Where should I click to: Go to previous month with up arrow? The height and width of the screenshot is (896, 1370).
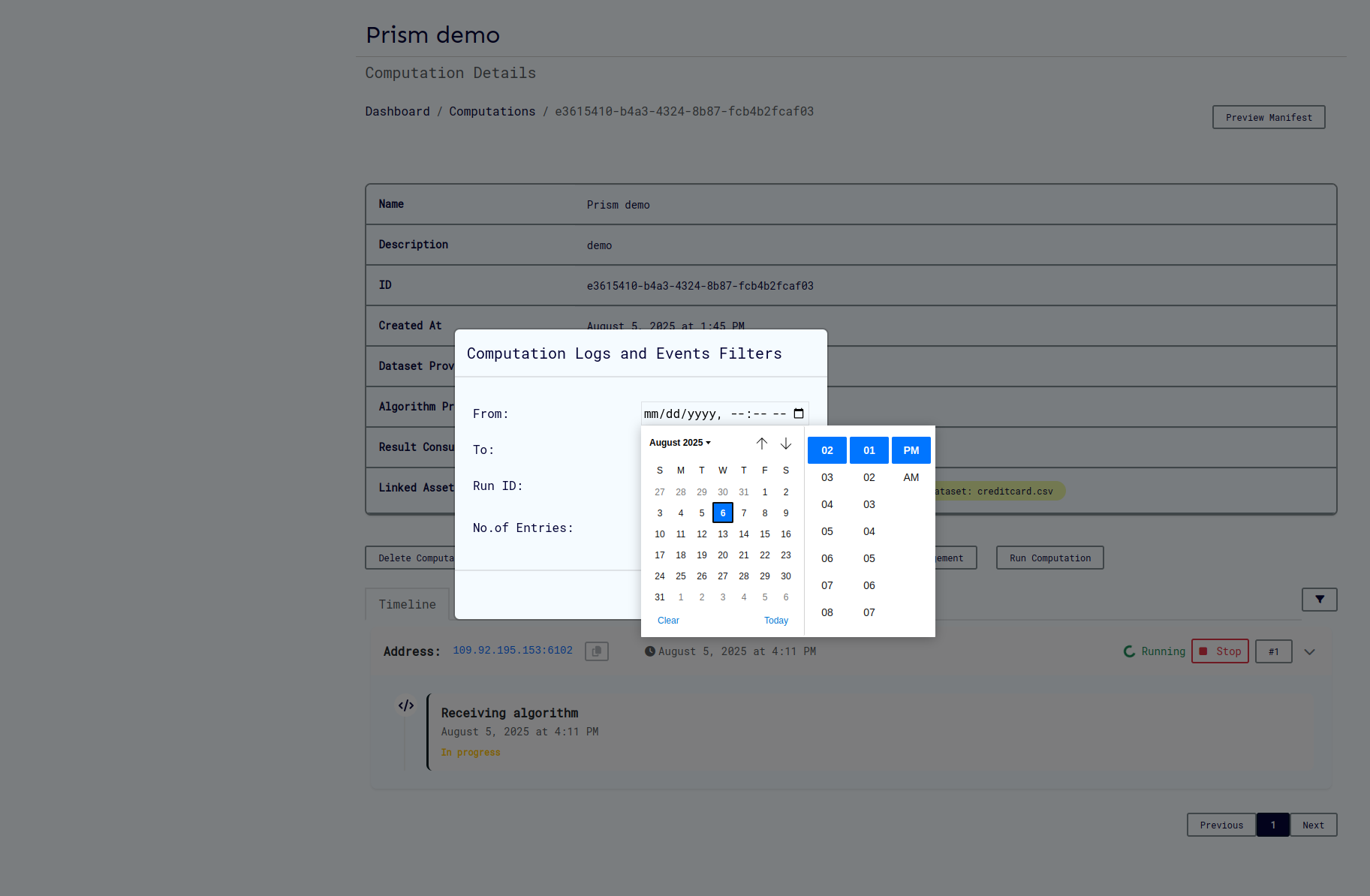tap(762, 443)
